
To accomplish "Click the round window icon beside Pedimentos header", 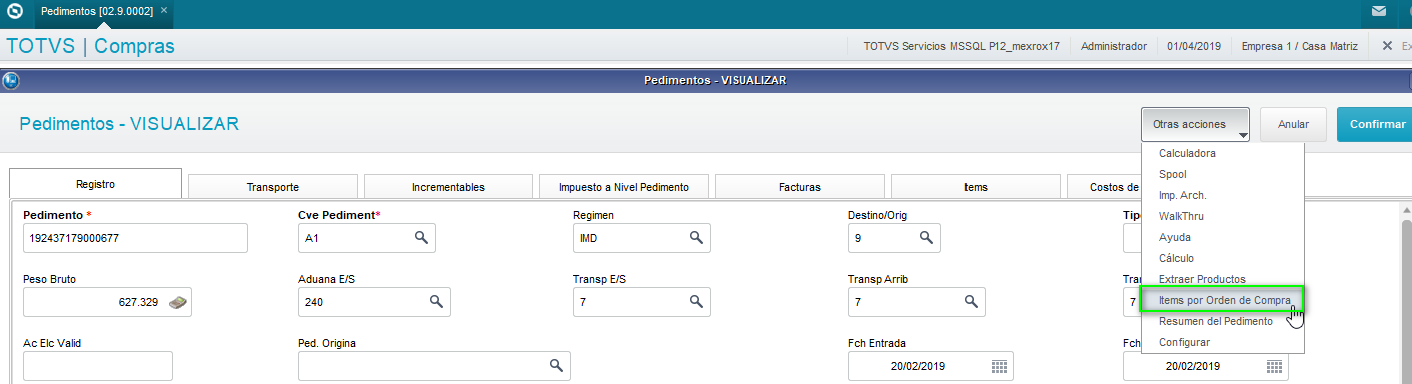I will click(11, 81).
